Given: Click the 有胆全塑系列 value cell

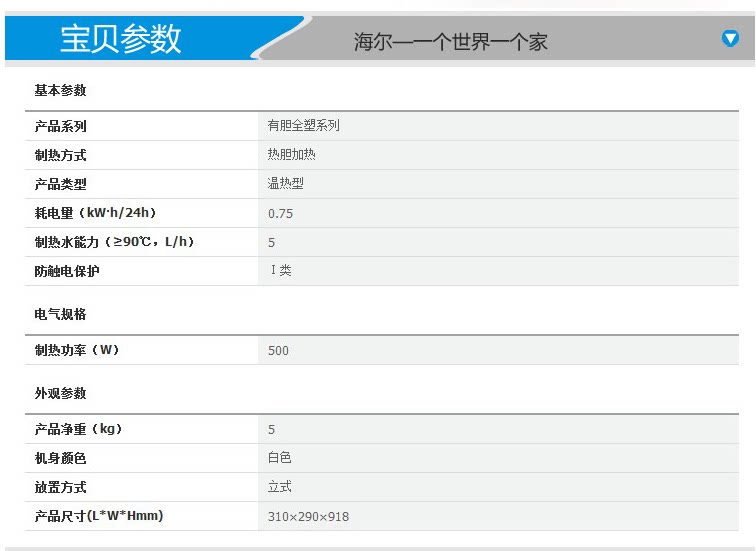Looking at the screenshot, I should (x=304, y=126).
